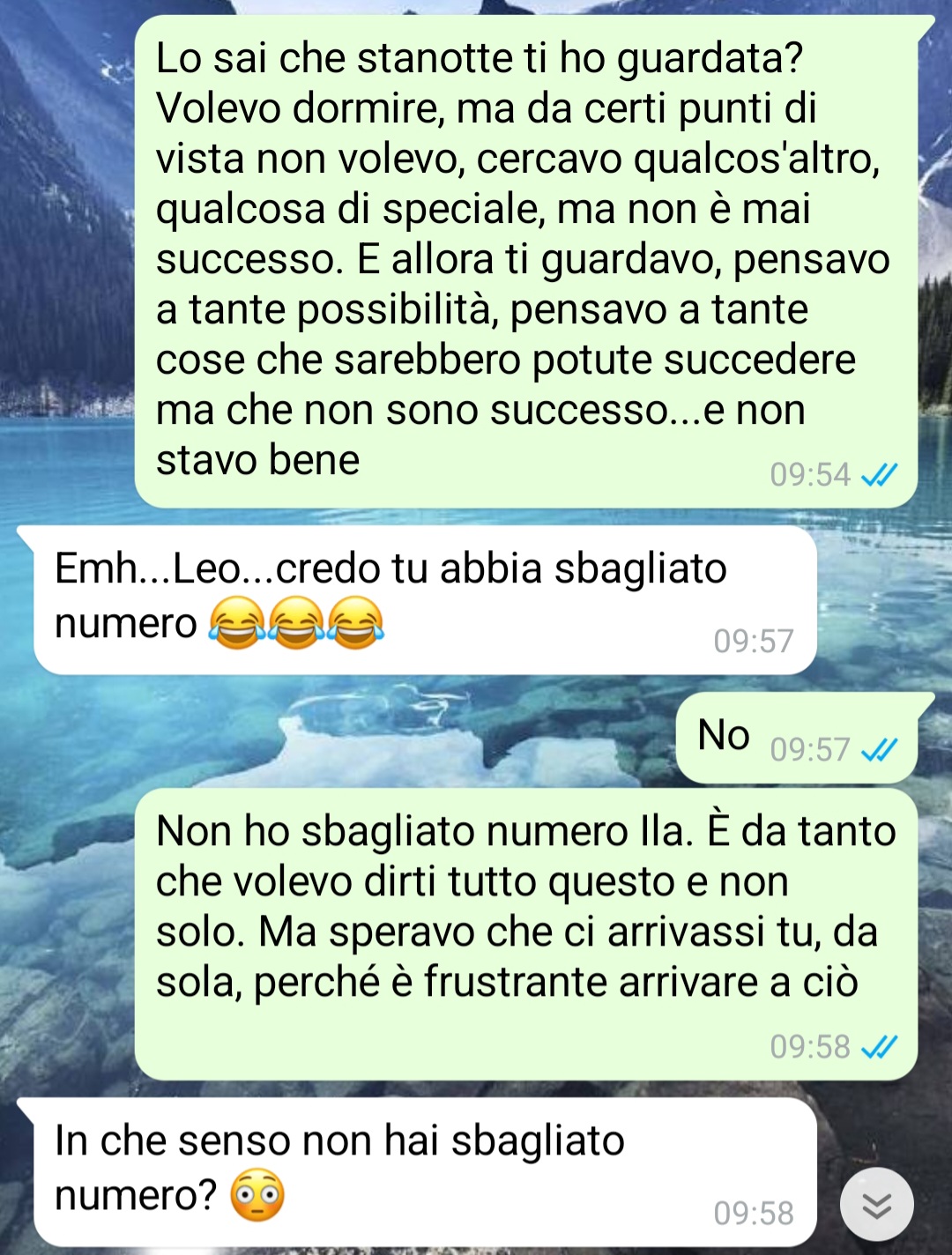Select the message starting 'Lo sai che stanotte'
Image resolution: width=952 pixels, height=1255 pixels.
click(x=526, y=261)
